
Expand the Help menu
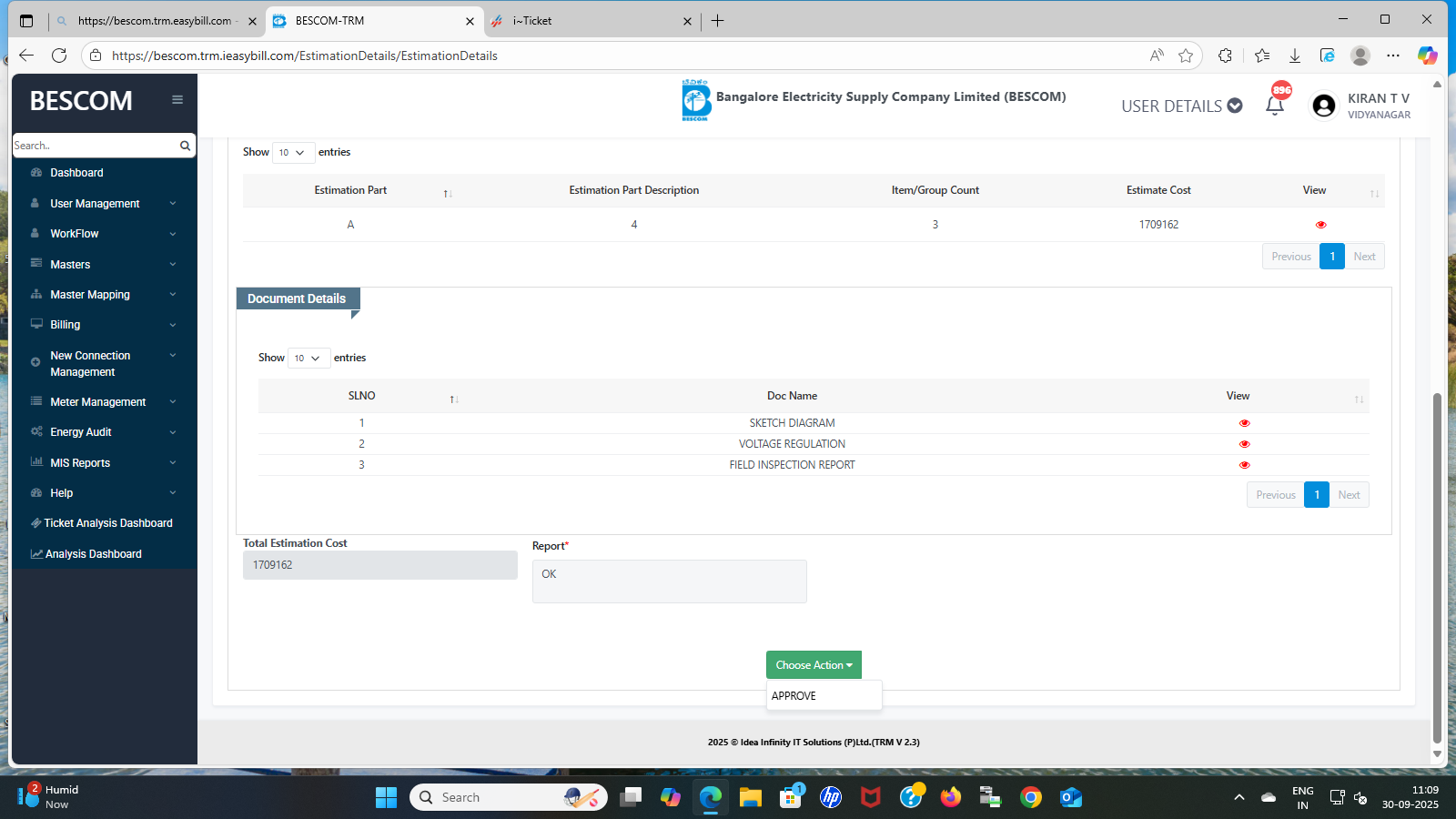pyautogui.click(x=105, y=493)
